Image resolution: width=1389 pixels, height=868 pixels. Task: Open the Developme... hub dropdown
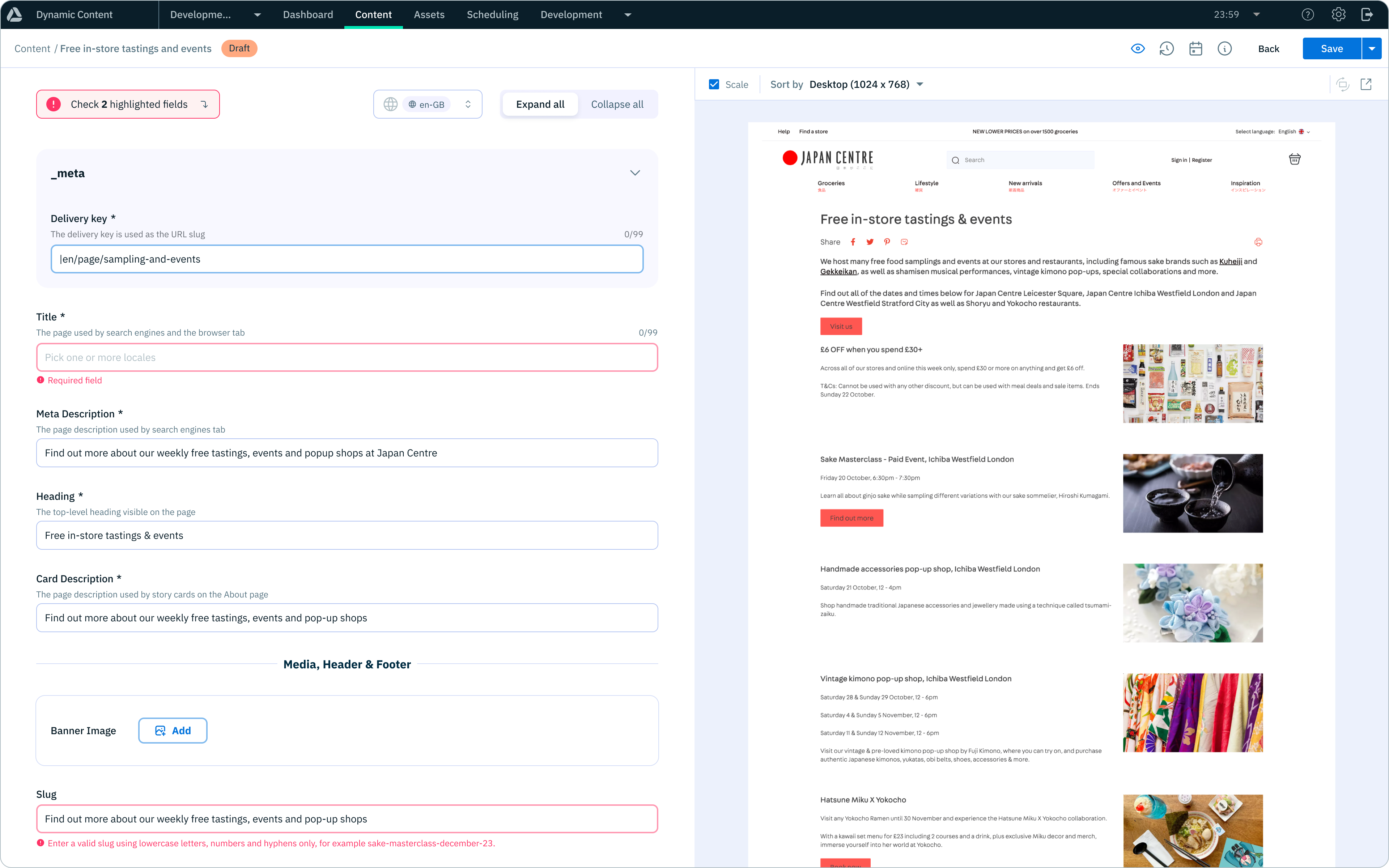215,14
